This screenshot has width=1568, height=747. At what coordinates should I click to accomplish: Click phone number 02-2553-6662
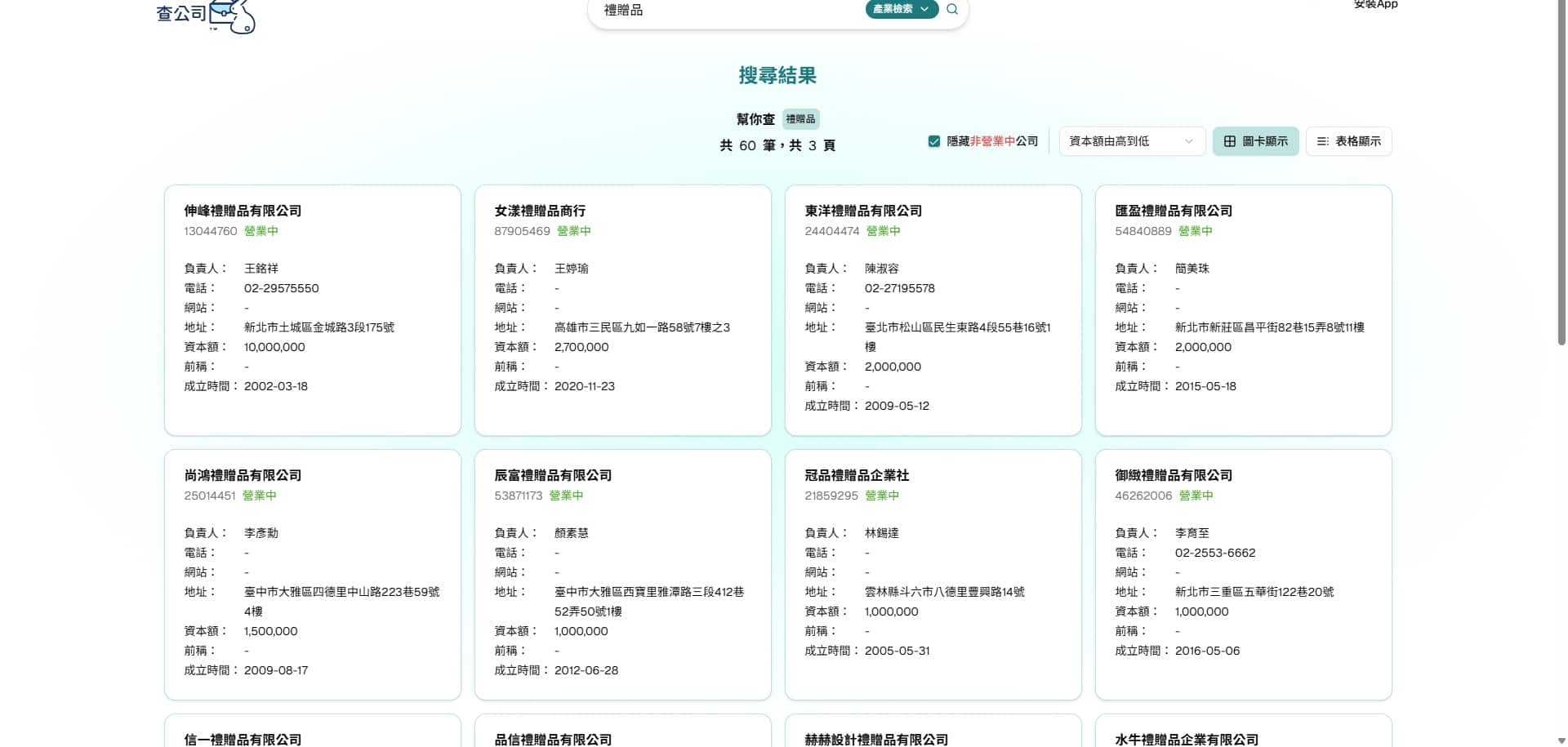click(x=1215, y=553)
